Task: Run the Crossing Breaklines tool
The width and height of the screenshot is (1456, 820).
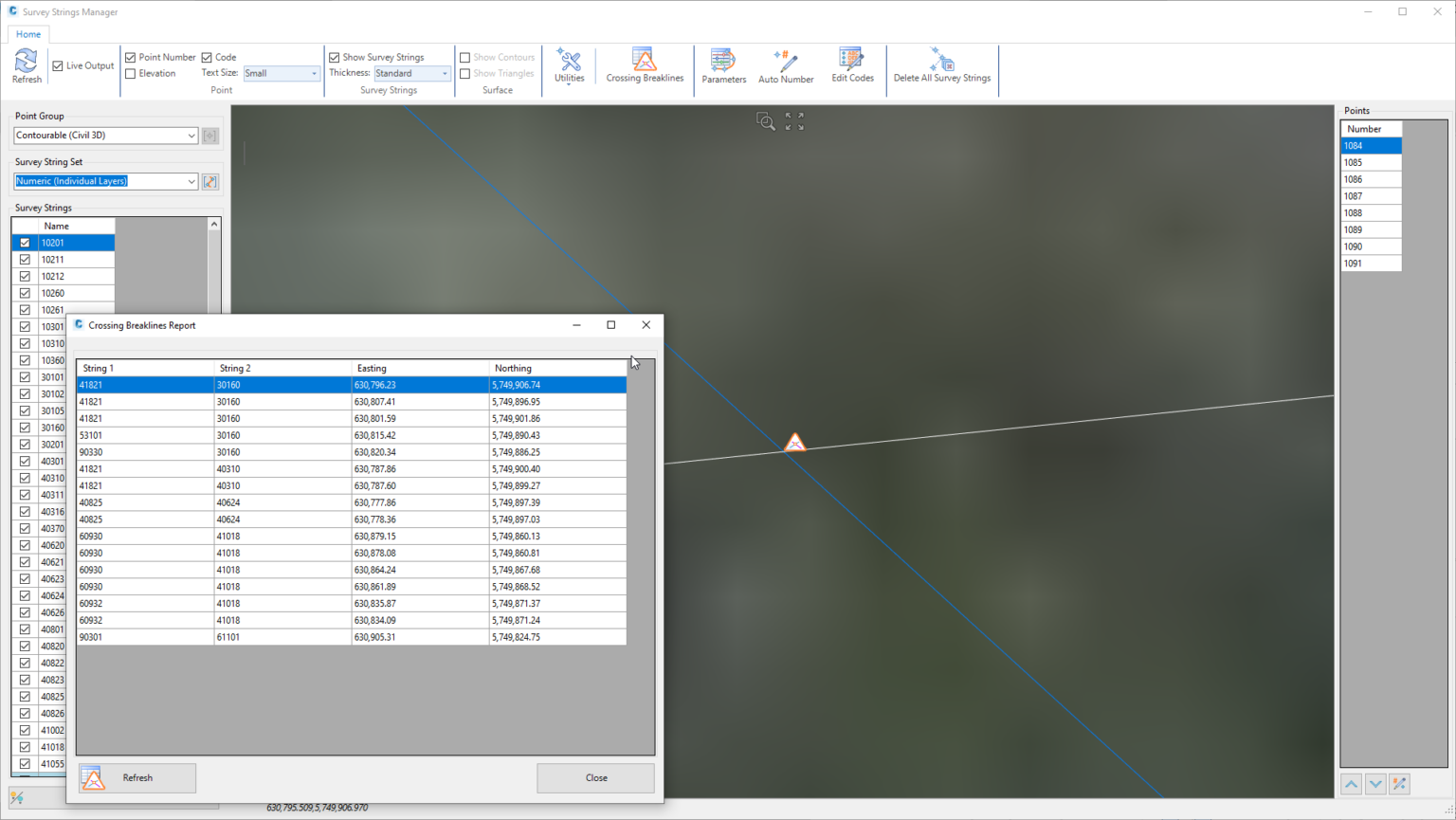Action: tap(645, 65)
